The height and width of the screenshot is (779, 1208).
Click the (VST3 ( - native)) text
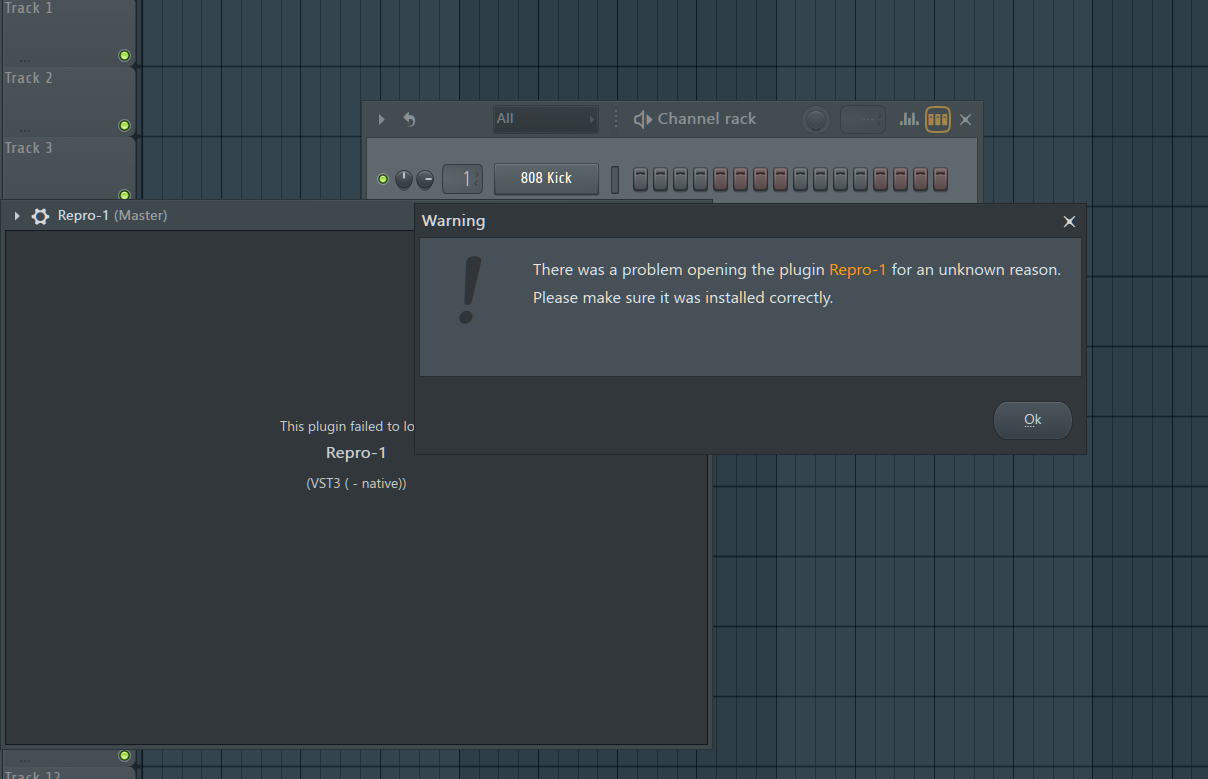(x=356, y=483)
